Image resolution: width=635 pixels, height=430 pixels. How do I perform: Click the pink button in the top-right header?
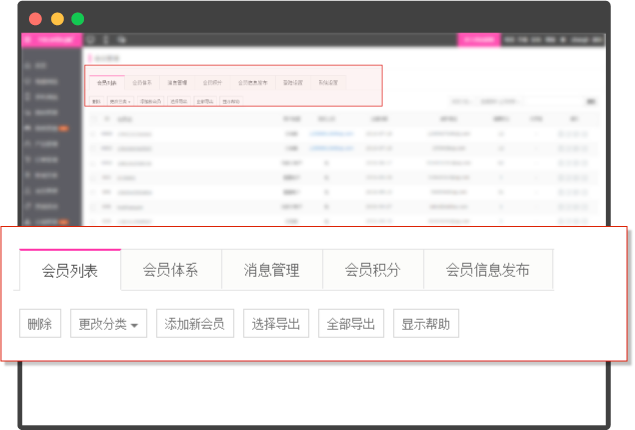click(478, 40)
